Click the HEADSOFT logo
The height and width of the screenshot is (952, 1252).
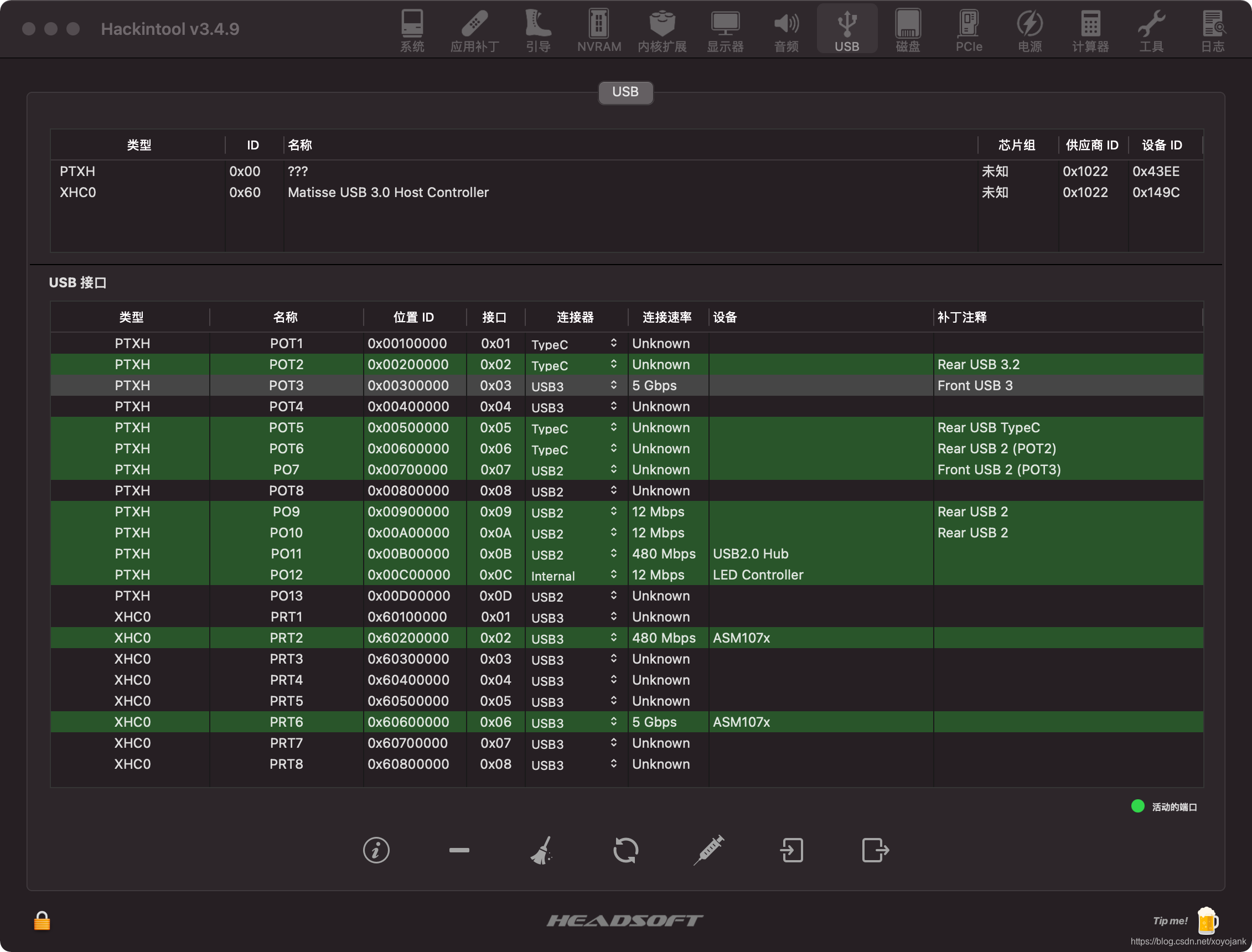point(625,921)
